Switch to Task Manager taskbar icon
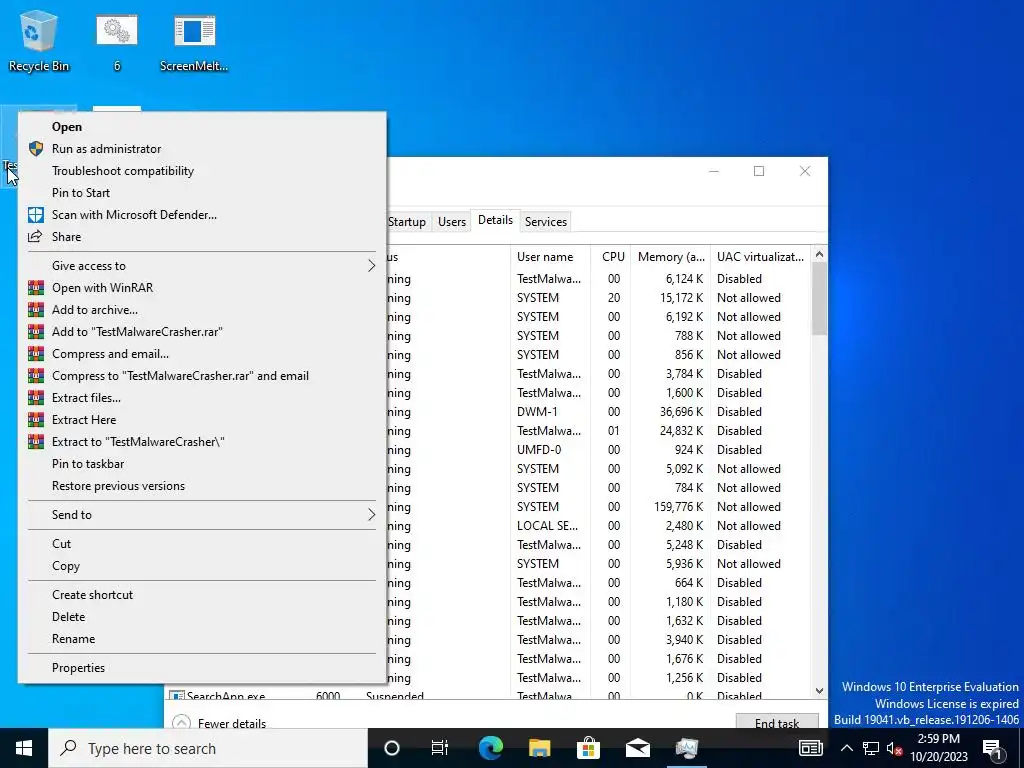The image size is (1024, 768). (x=687, y=748)
